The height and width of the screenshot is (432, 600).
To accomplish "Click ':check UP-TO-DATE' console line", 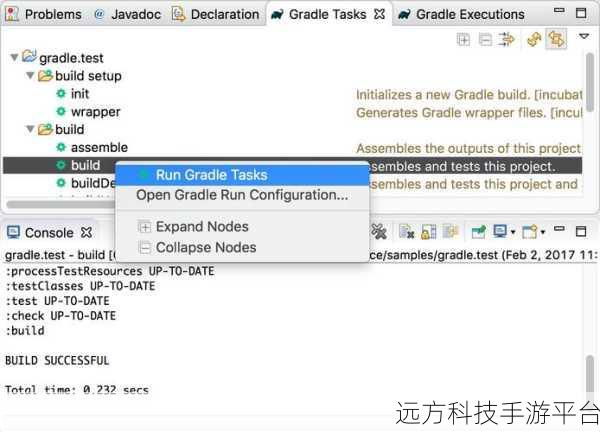I will 60,316.
